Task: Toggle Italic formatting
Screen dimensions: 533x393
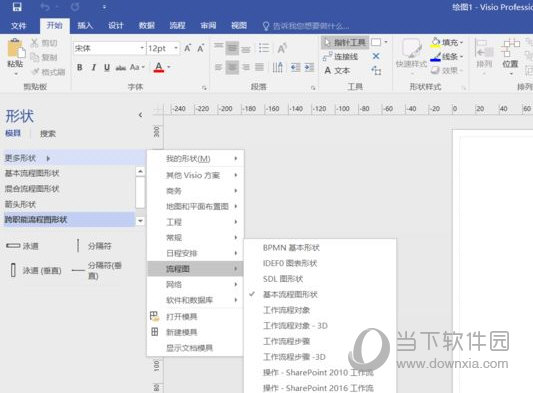Action: pyautogui.click(x=93, y=68)
